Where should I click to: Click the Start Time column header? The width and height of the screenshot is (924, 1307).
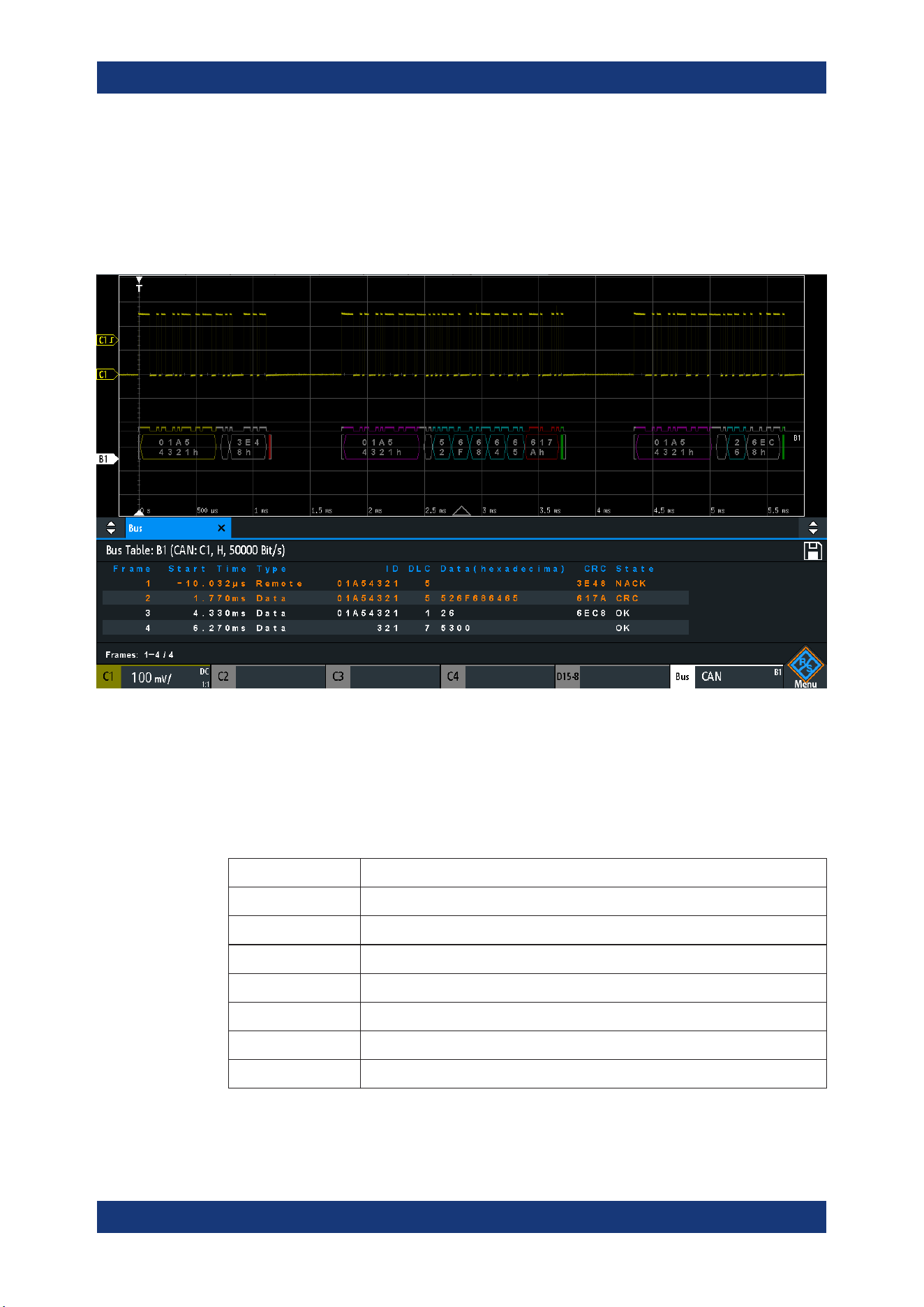[x=207, y=569]
